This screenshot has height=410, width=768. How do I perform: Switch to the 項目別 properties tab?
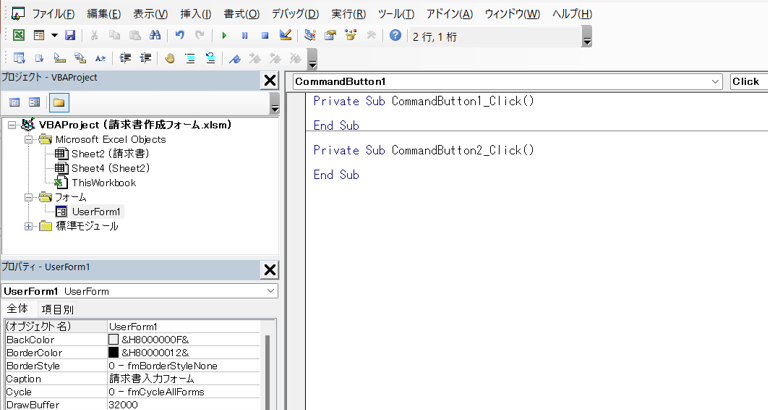tap(57, 310)
